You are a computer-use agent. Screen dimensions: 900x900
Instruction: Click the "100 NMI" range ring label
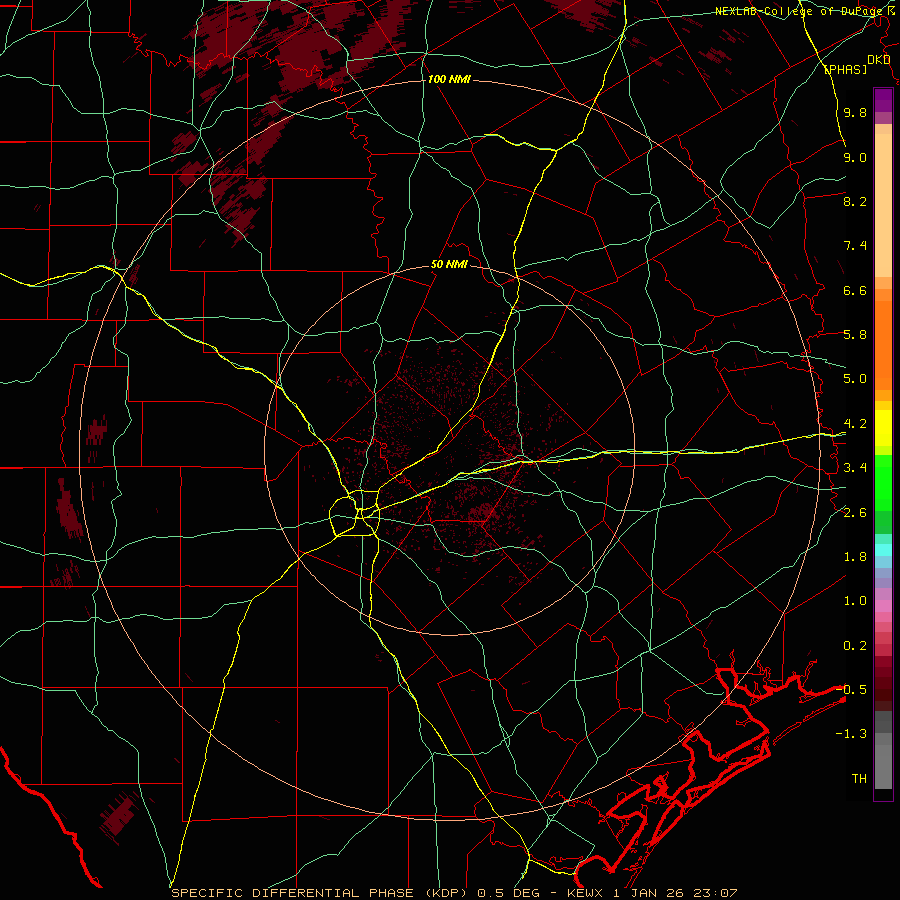point(449,79)
